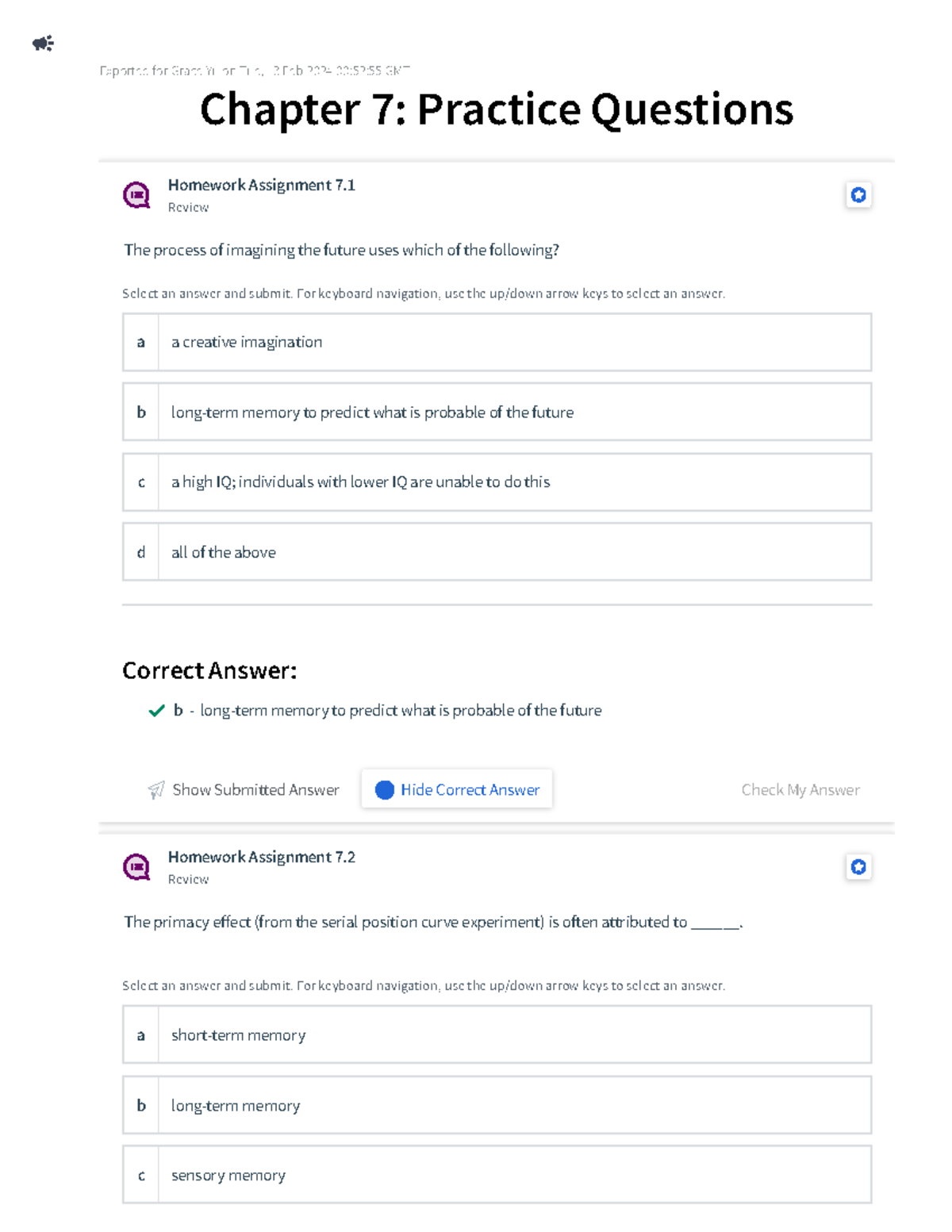Show the submitted answer

click(x=255, y=789)
